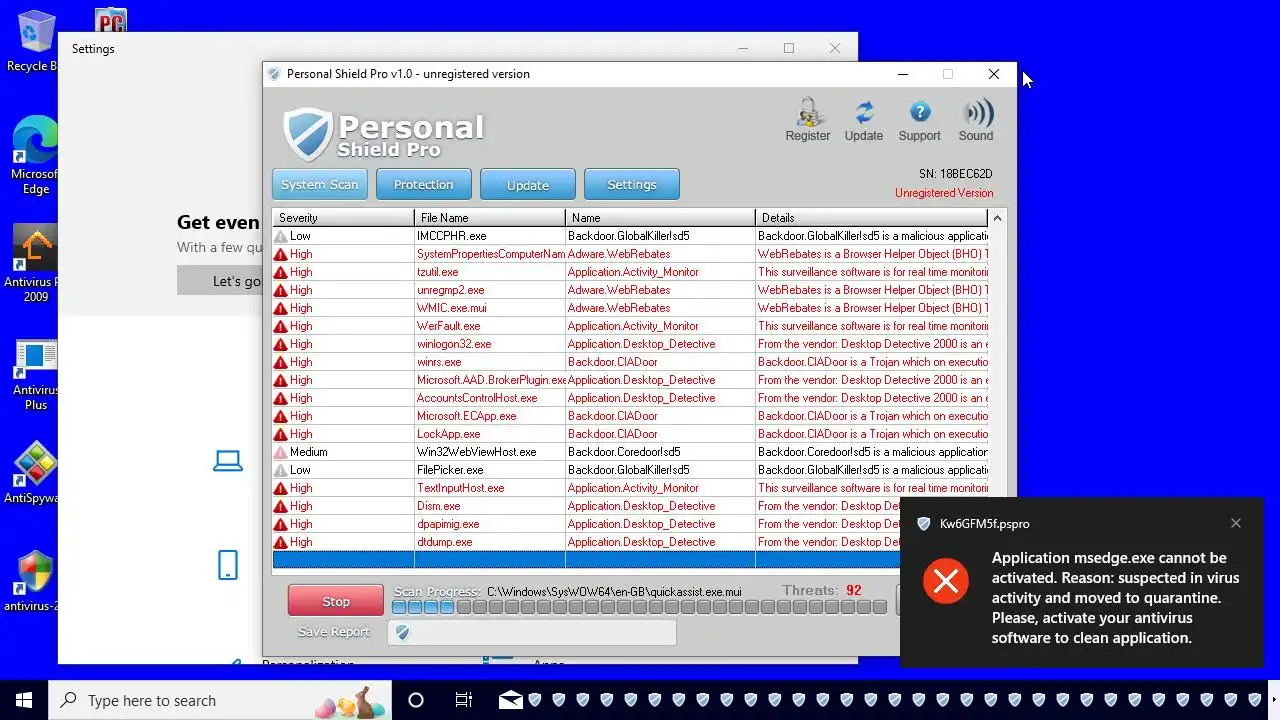Click the Unregistered Version red text
The height and width of the screenshot is (720, 1280).
tap(944, 193)
